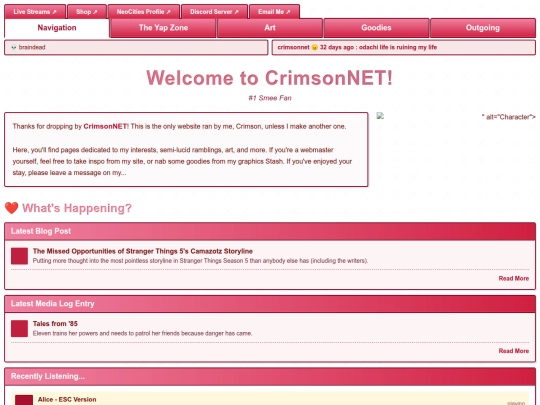This screenshot has width=540, height=405.
Task: Select the Navigation tab
Action: click(x=57, y=28)
